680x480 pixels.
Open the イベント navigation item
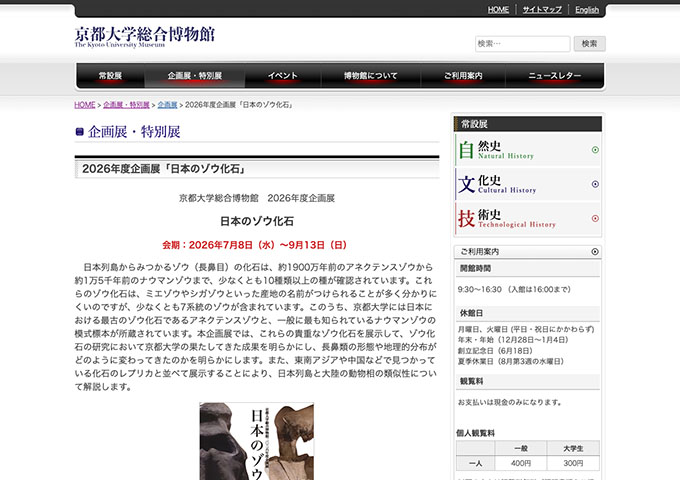[283, 76]
